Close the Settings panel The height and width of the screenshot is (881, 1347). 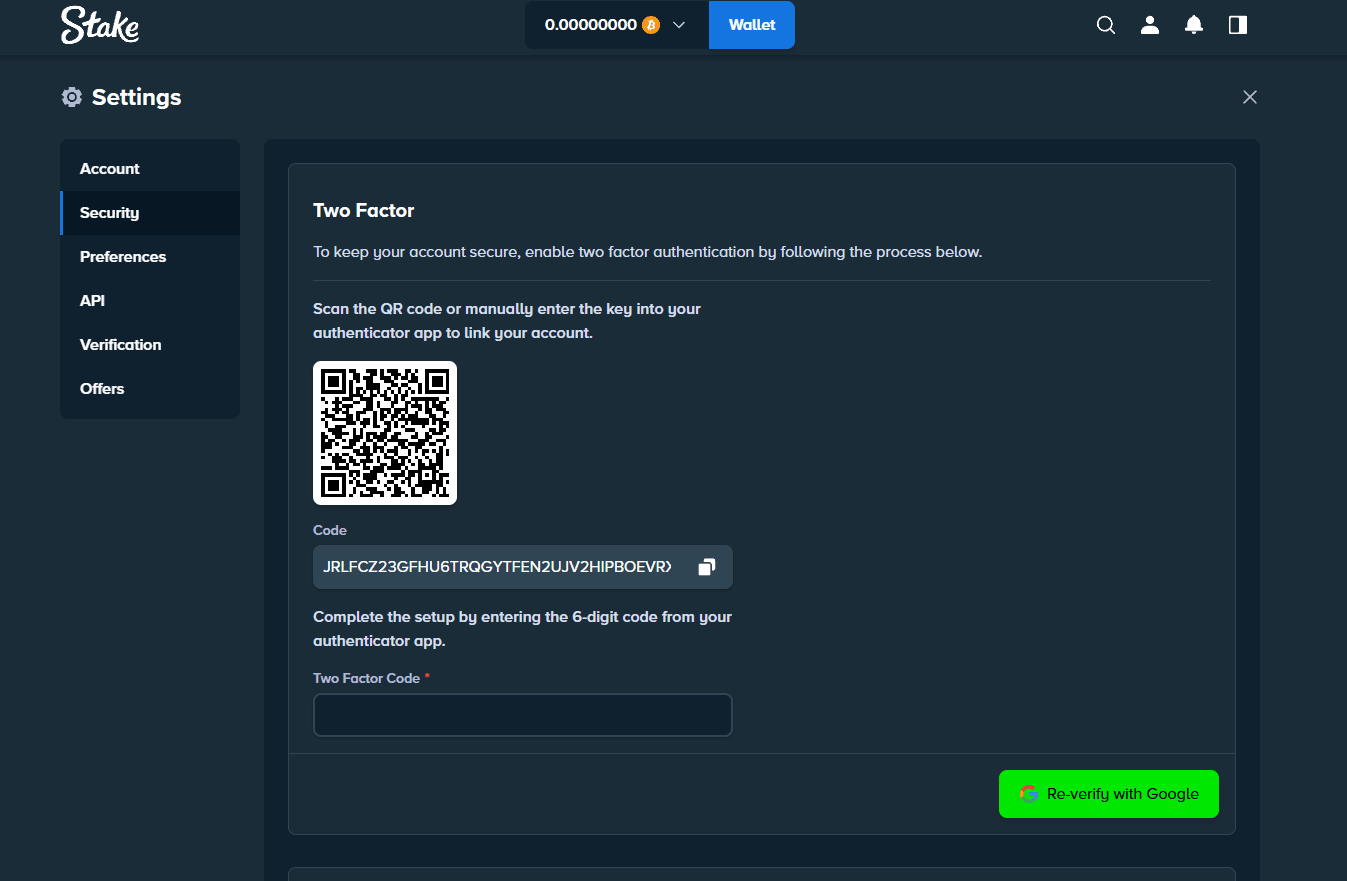pos(1249,96)
